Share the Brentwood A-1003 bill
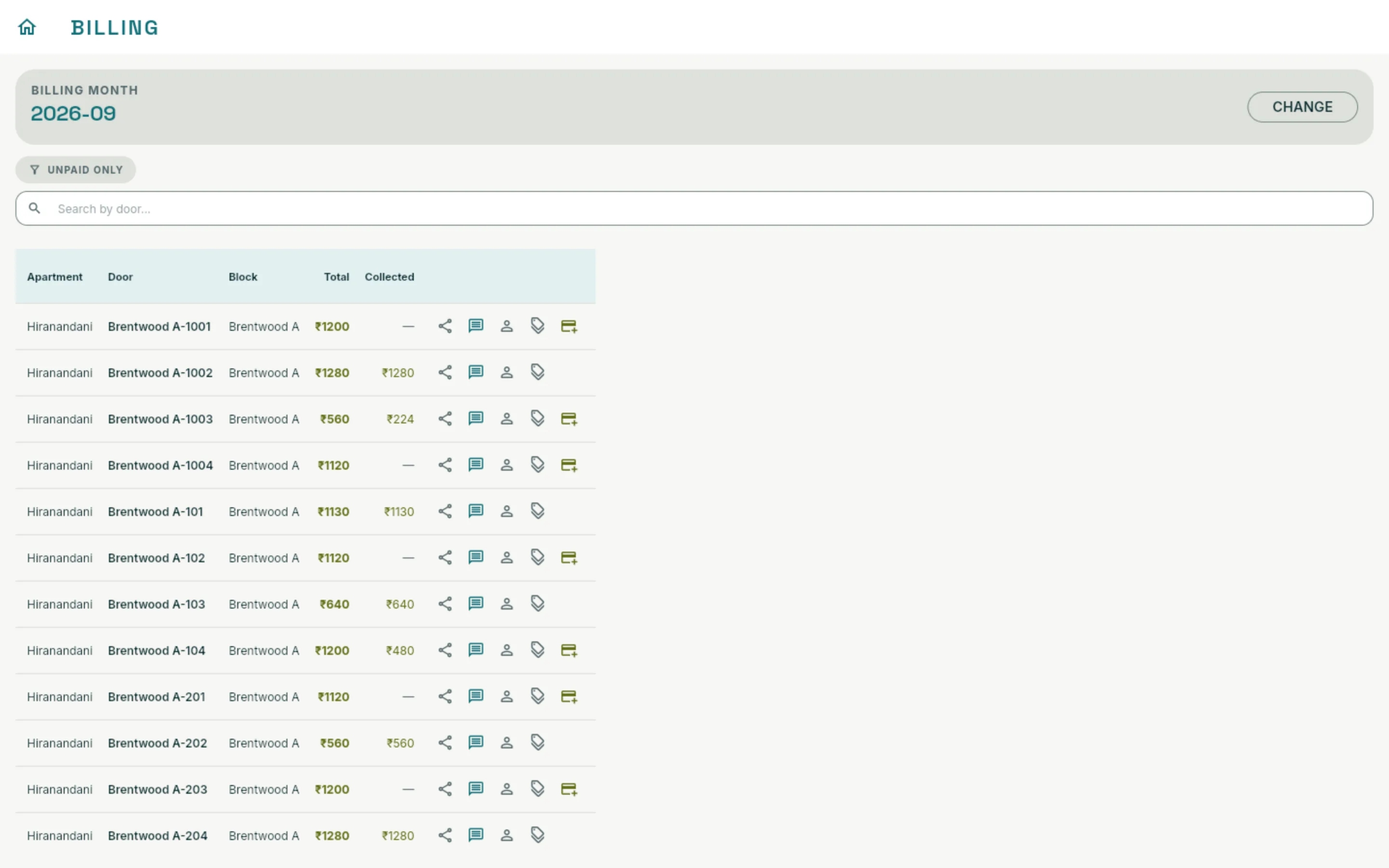 (445, 419)
